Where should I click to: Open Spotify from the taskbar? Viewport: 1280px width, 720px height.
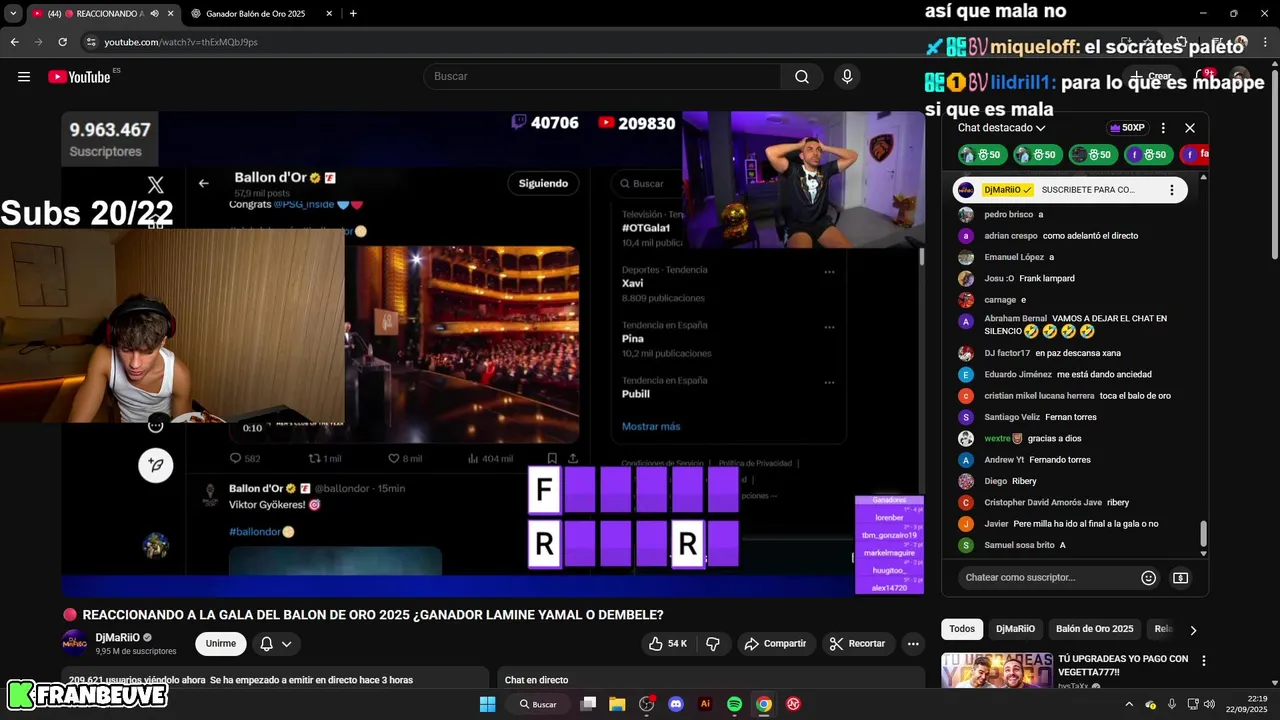pyautogui.click(x=734, y=704)
